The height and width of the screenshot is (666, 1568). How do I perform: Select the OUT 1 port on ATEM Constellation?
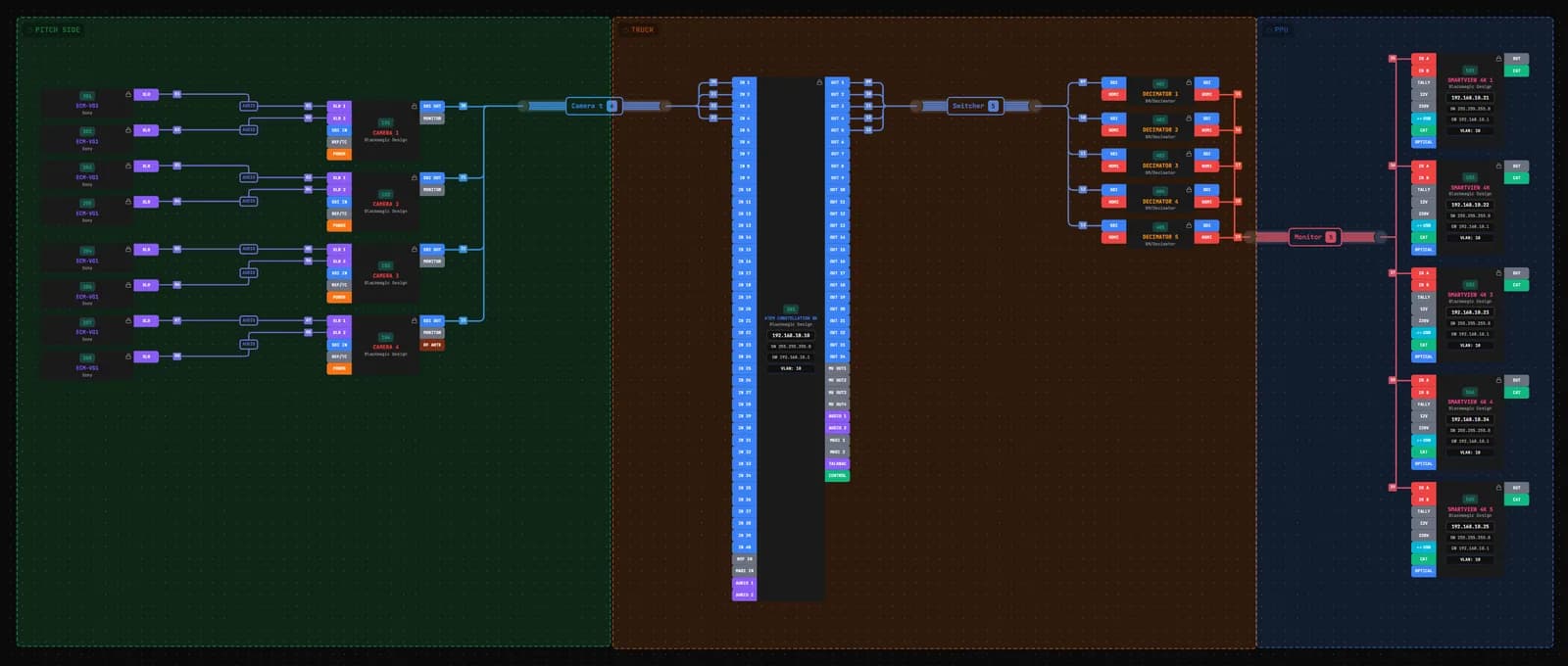pyautogui.click(x=837, y=82)
